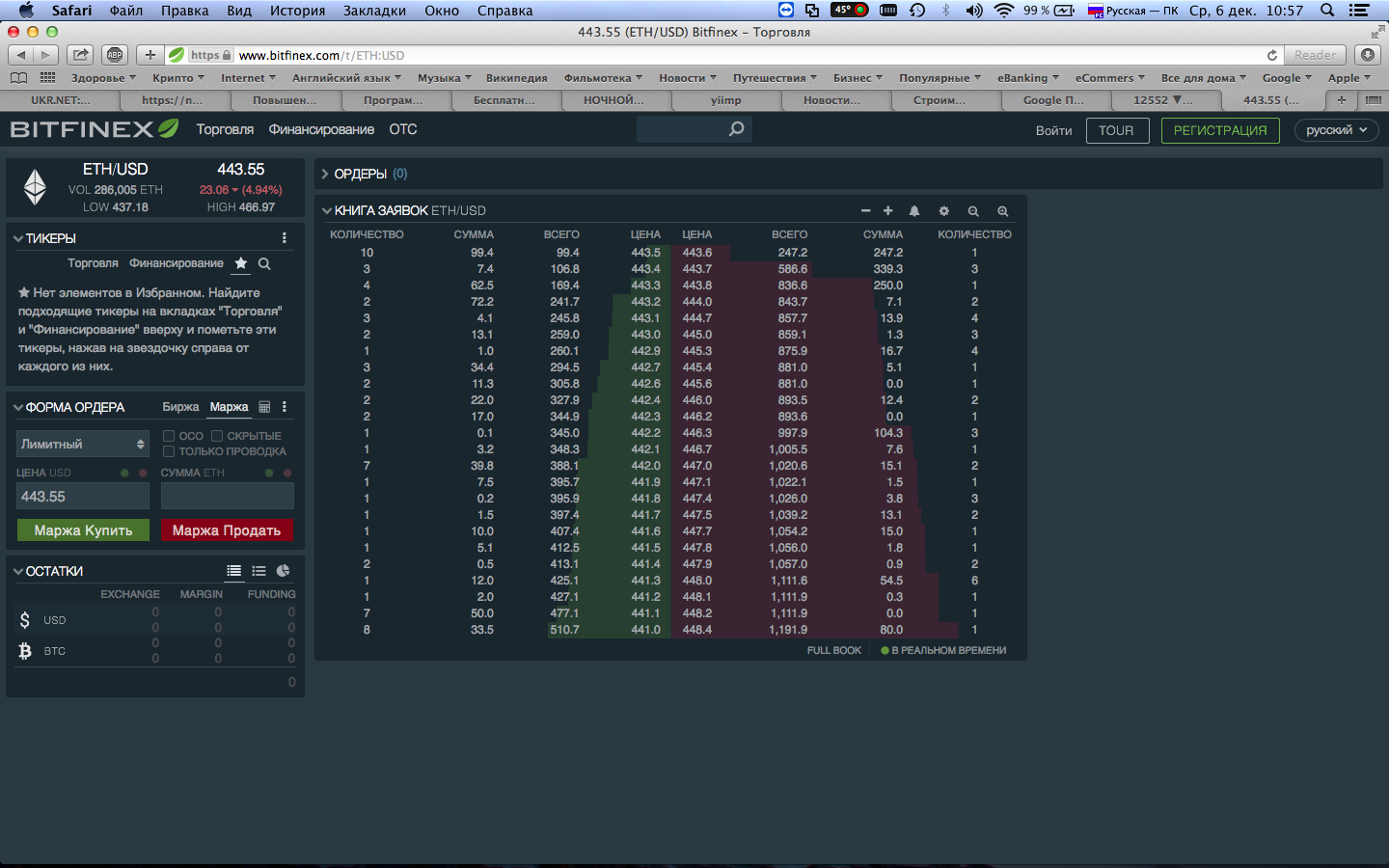
Task: Open the Финансирование header navigation item
Action: (321, 129)
